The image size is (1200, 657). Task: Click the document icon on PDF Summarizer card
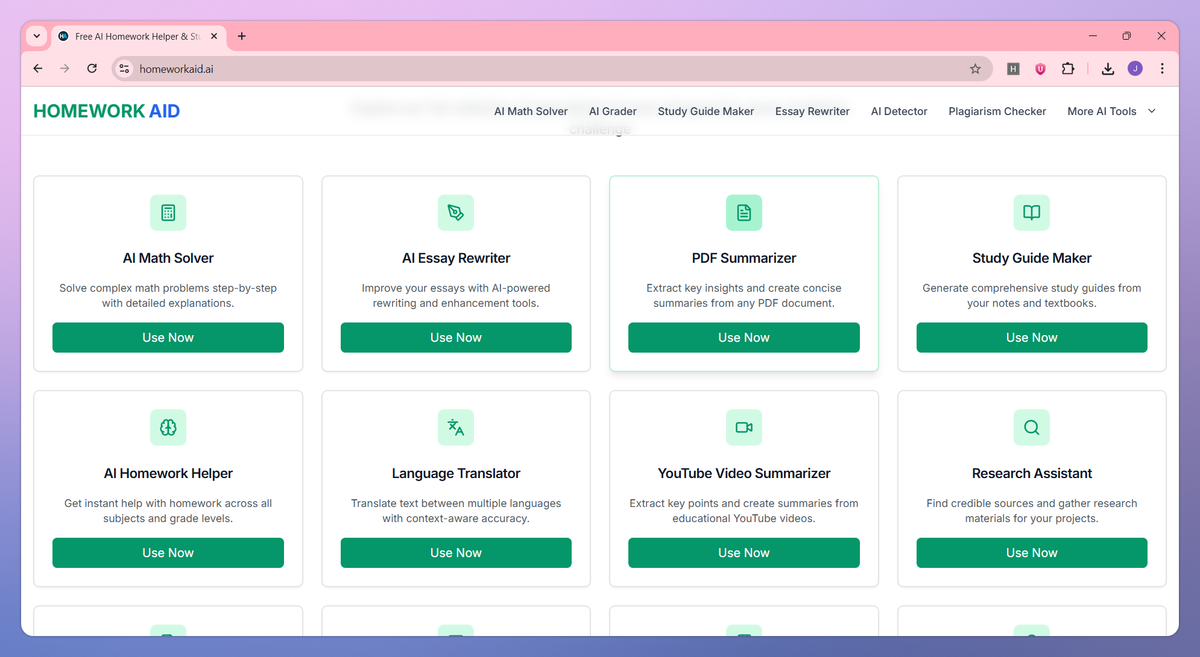[744, 212]
